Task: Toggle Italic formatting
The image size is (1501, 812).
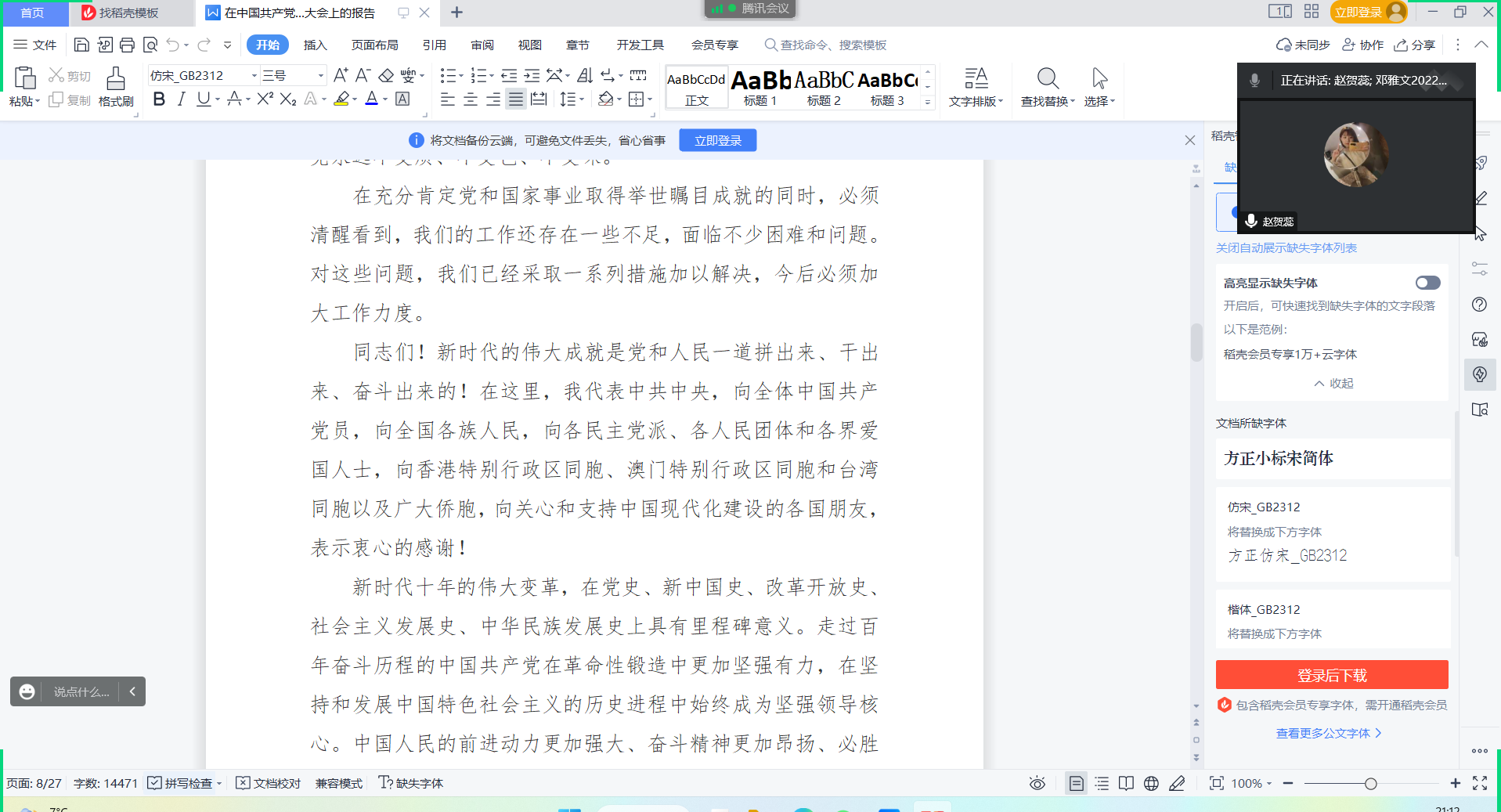Action: tap(182, 99)
